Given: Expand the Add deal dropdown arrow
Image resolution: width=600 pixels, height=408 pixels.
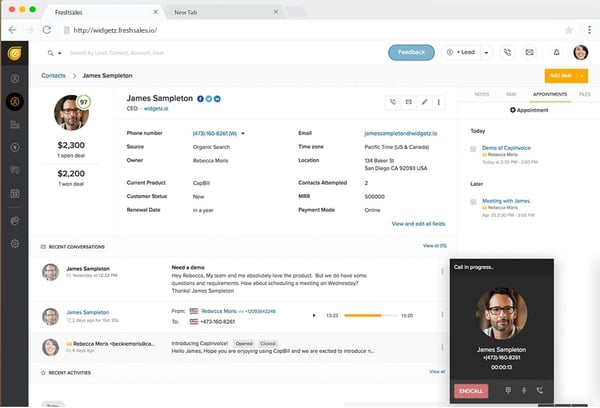Looking at the screenshot, I should click(x=584, y=75).
